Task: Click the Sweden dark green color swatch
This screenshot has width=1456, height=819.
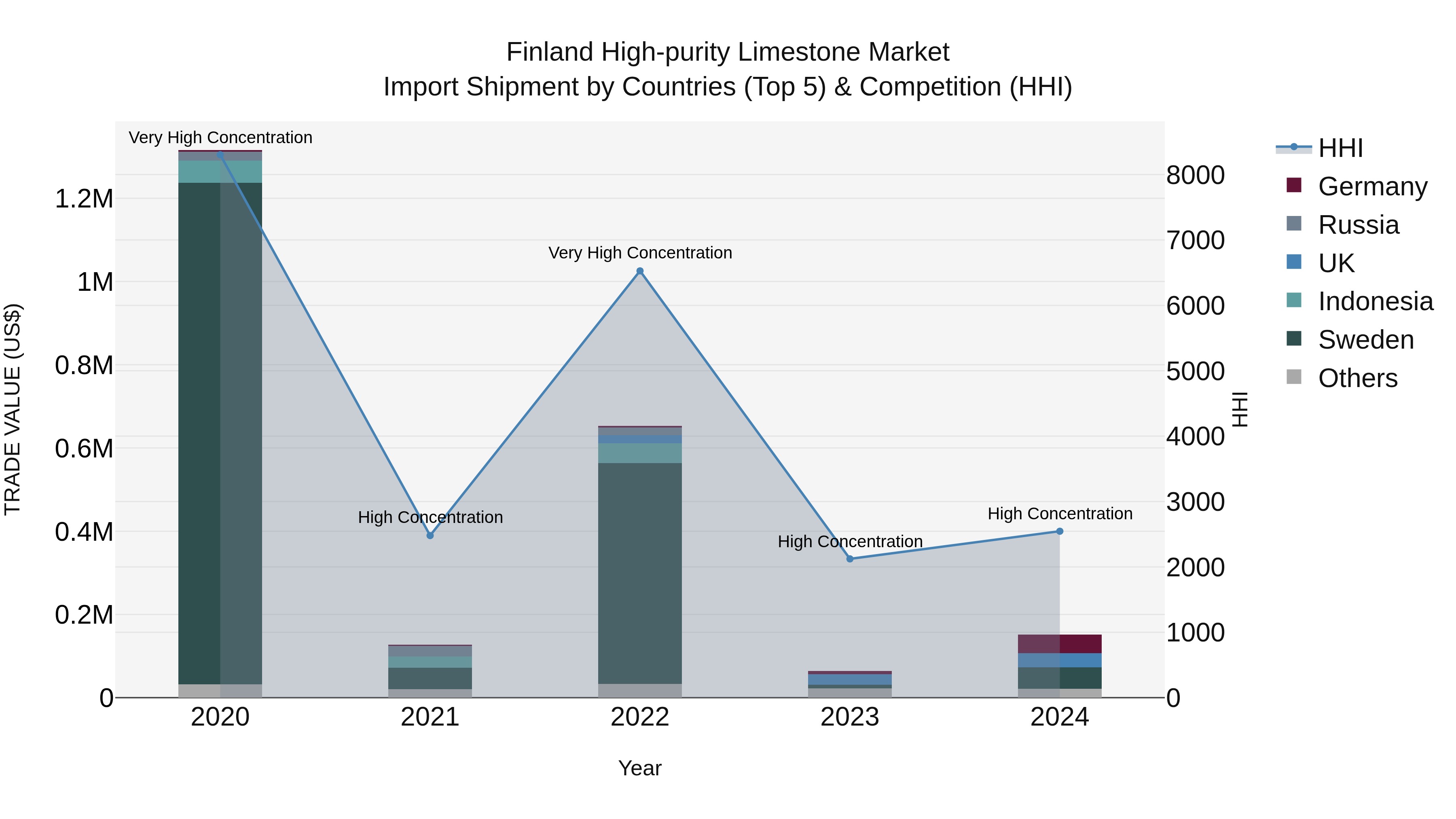Action: pyautogui.click(x=1294, y=339)
